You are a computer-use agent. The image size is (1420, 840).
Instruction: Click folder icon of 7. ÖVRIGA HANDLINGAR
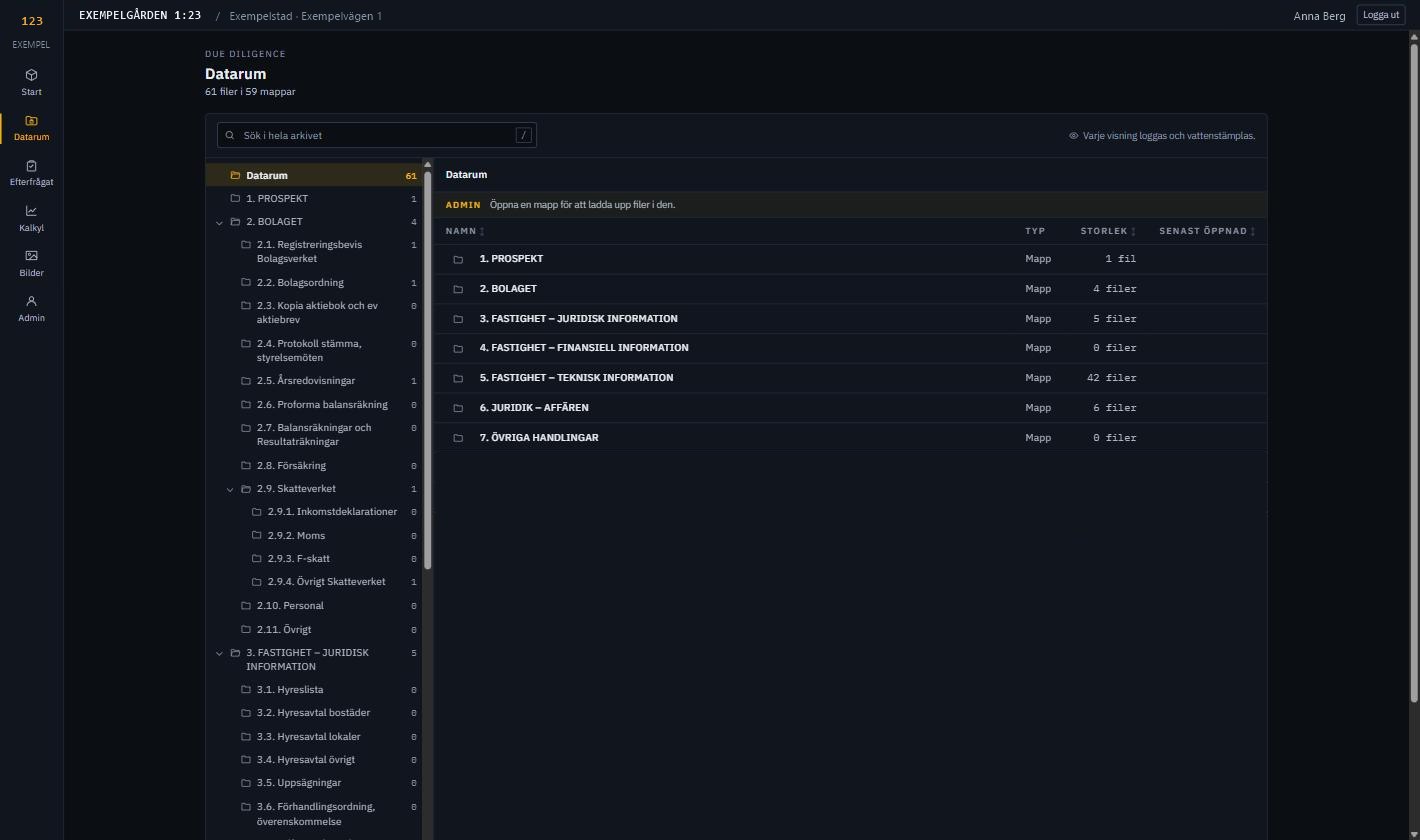click(x=458, y=438)
